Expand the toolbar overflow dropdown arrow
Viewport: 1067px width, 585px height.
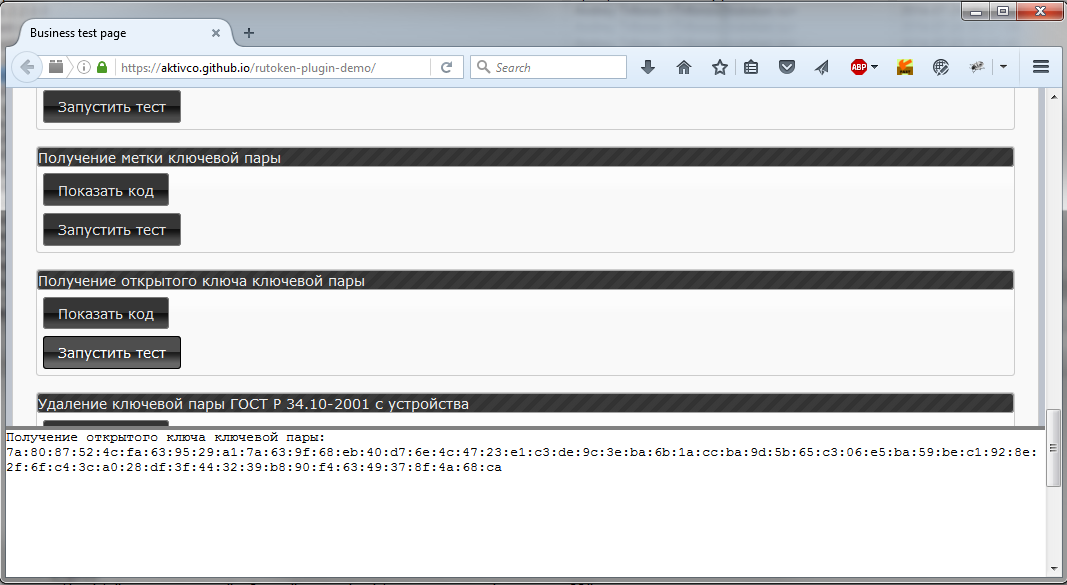point(1002,67)
